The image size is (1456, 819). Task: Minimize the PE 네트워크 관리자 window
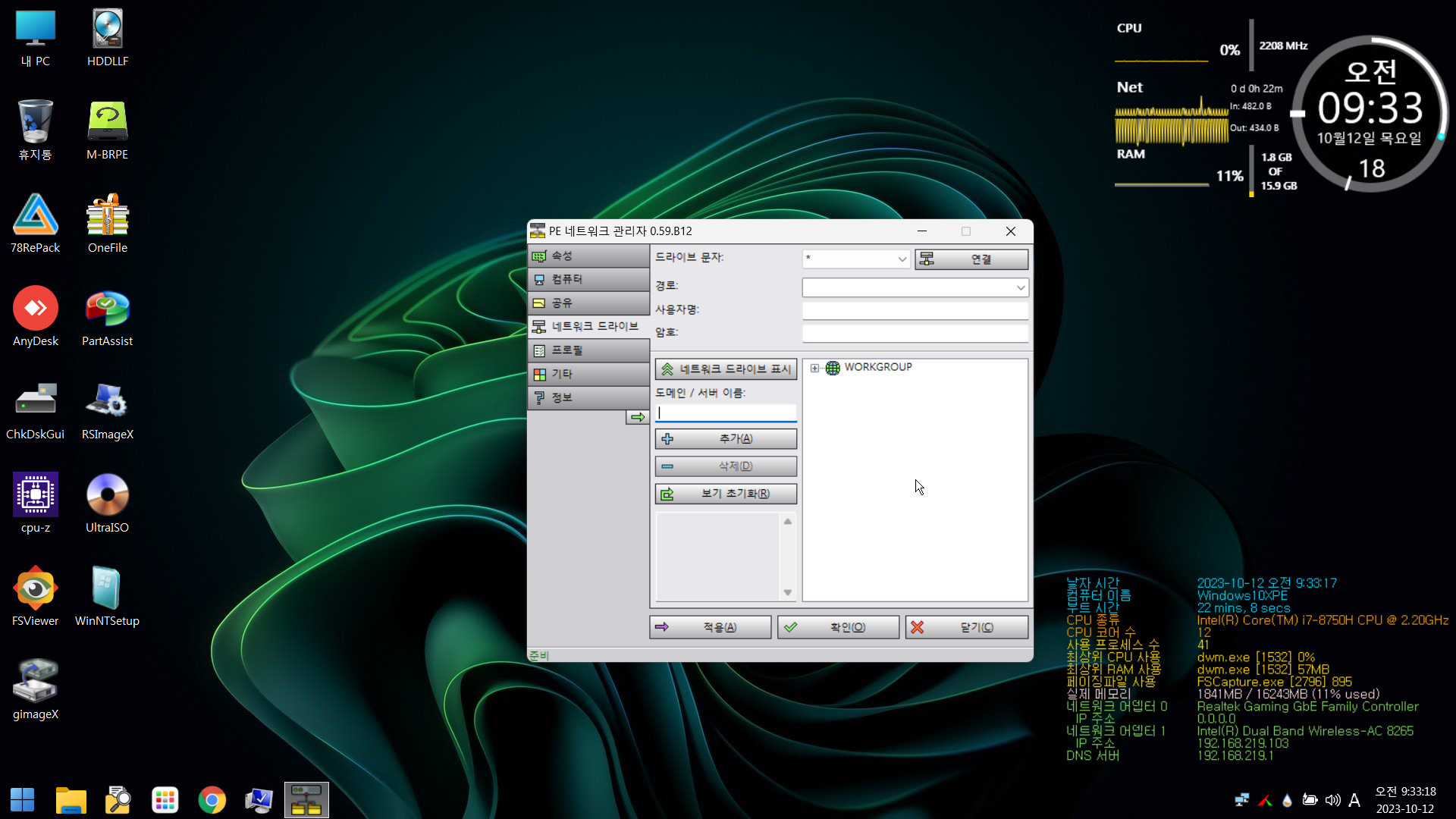click(921, 231)
